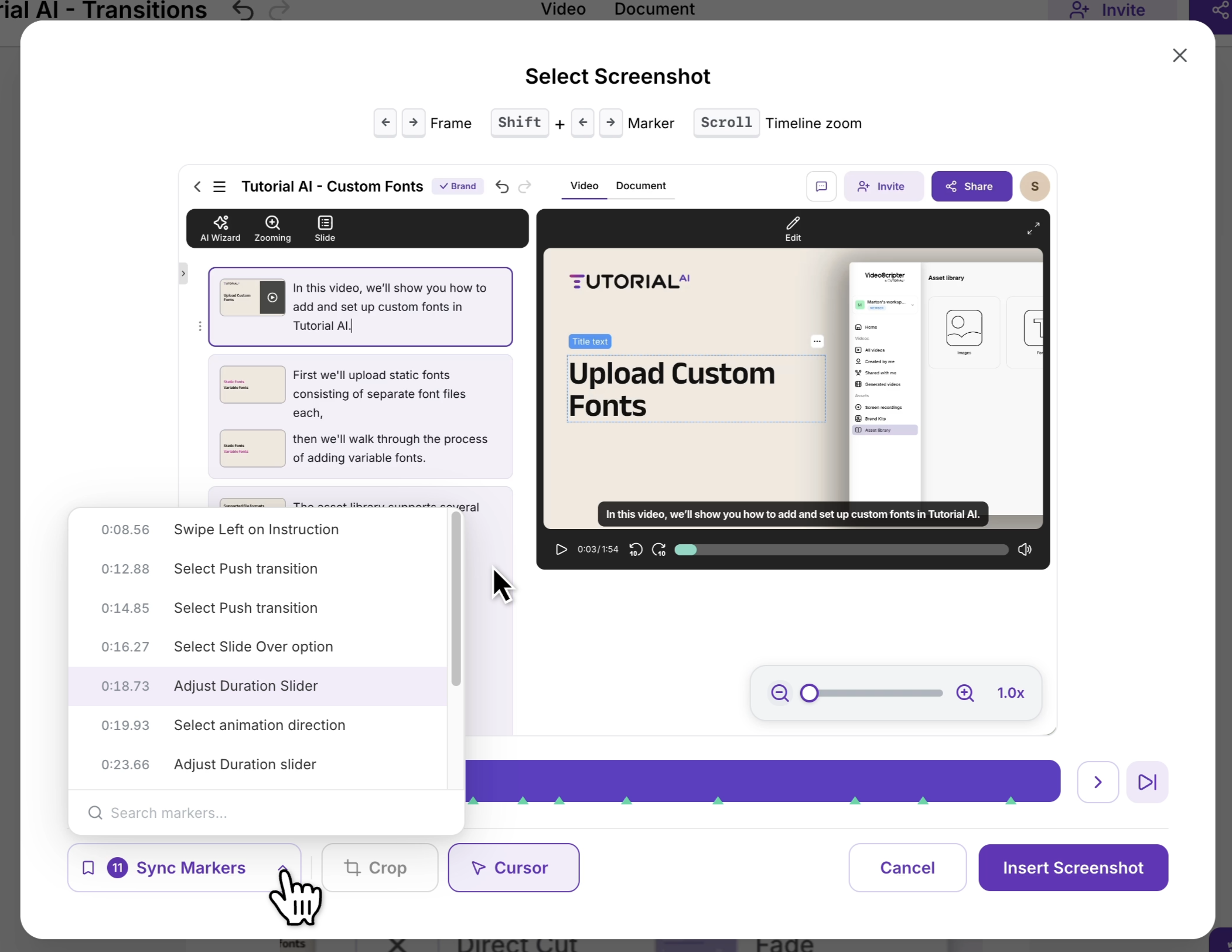The width and height of the screenshot is (1232, 952).
Task: Close the Select Screenshot dialog
Action: pyautogui.click(x=1179, y=56)
